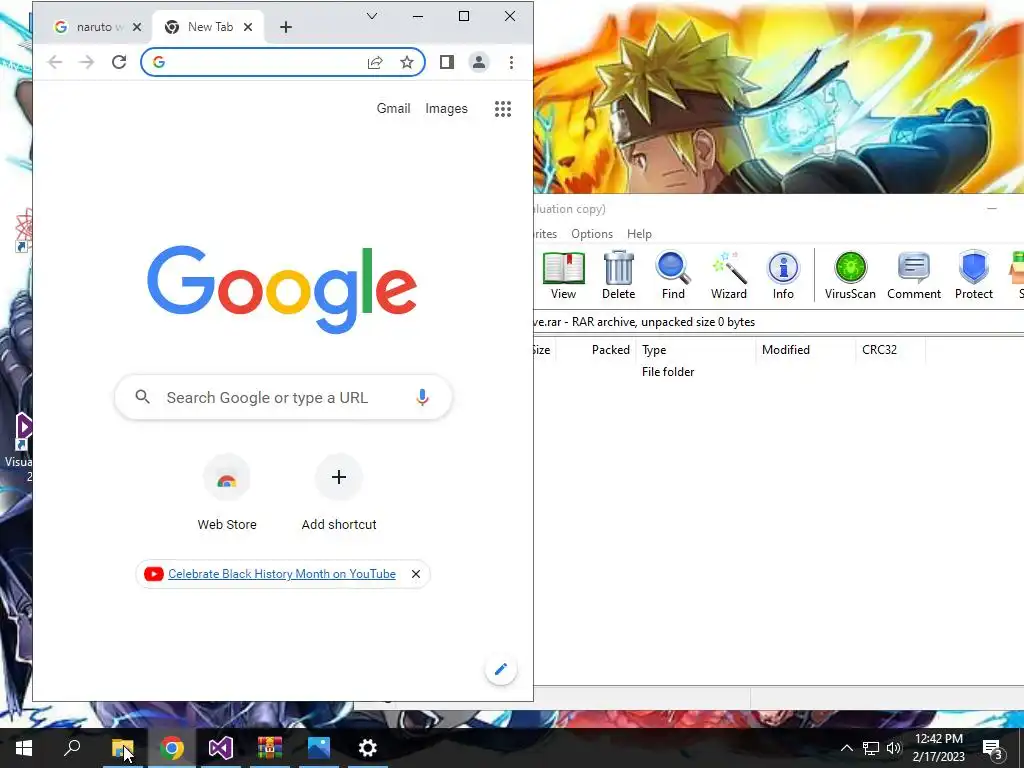Bookmark this tab with the star icon
The image size is (1024, 768).
coord(407,62)
